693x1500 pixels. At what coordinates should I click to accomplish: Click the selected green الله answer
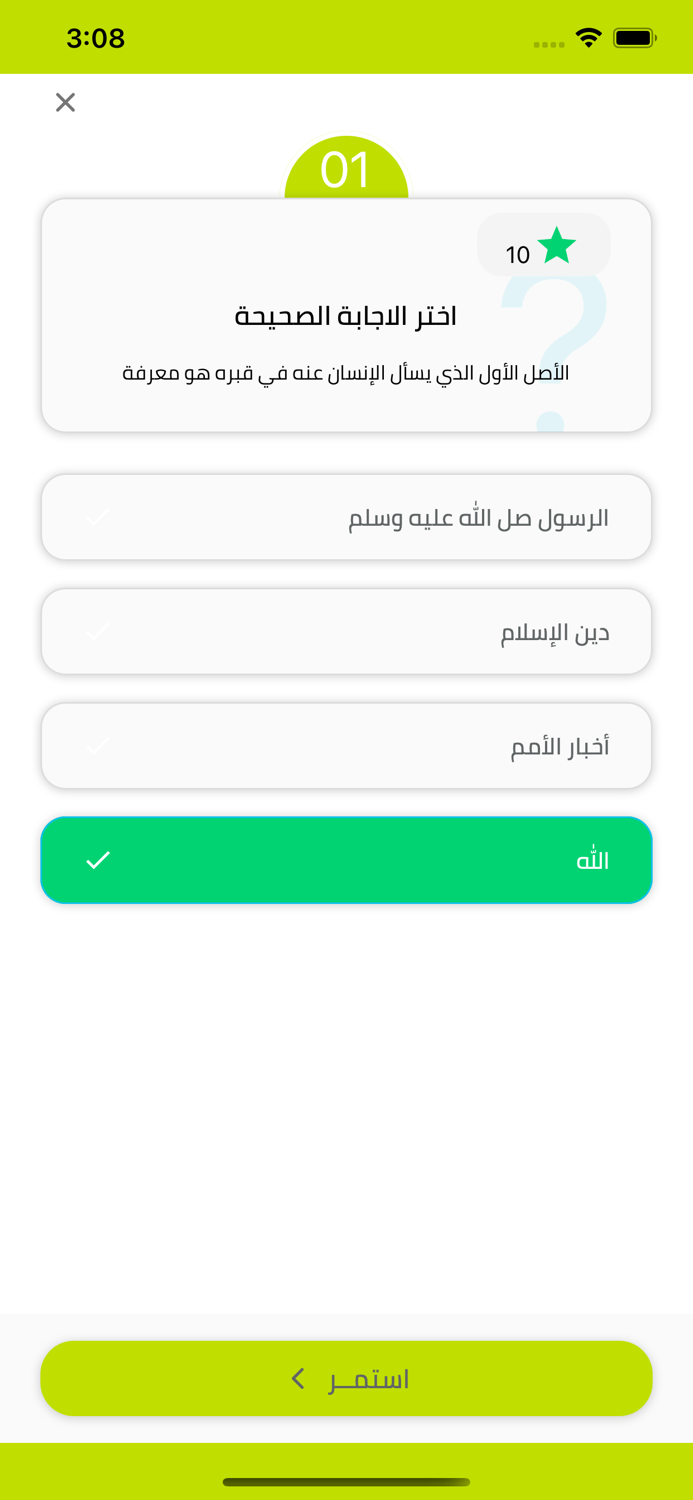point(346,859)
